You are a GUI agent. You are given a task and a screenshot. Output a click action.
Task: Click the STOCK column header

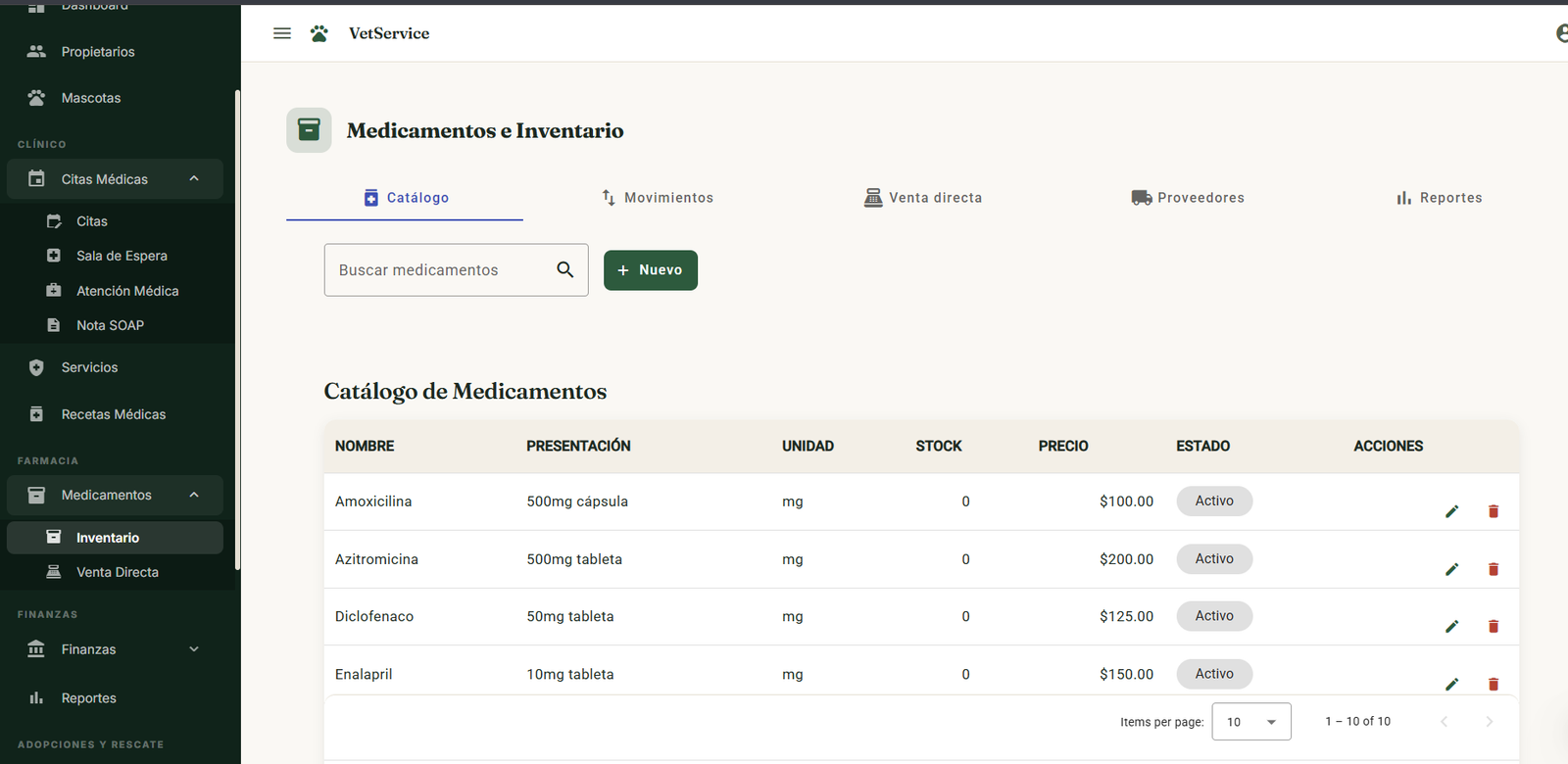pos(939,446)
